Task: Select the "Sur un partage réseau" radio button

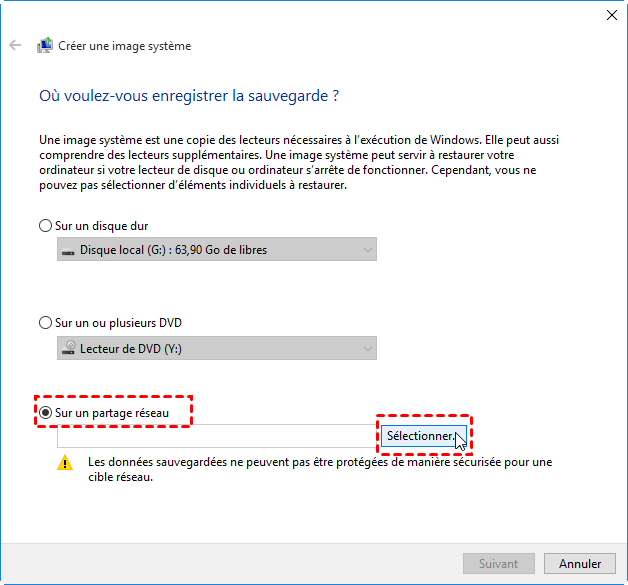Action: [x=45, y=411]
